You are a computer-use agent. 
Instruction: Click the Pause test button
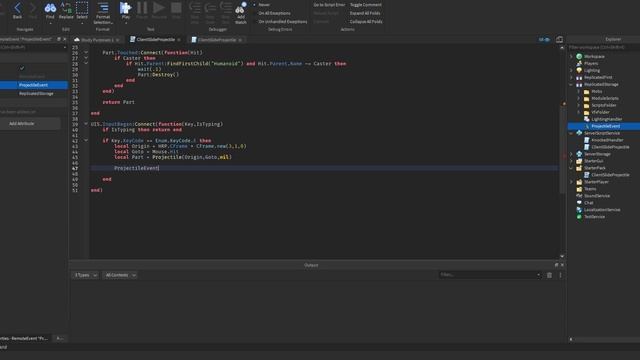142,10
